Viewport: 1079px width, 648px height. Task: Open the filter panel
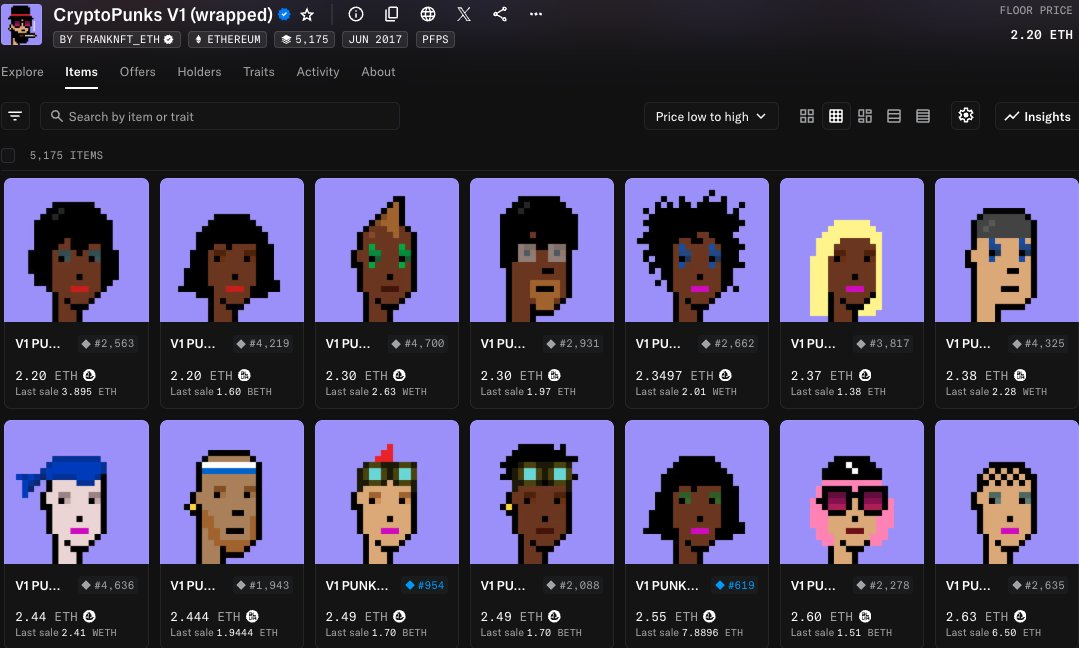(x=15, y=115)
